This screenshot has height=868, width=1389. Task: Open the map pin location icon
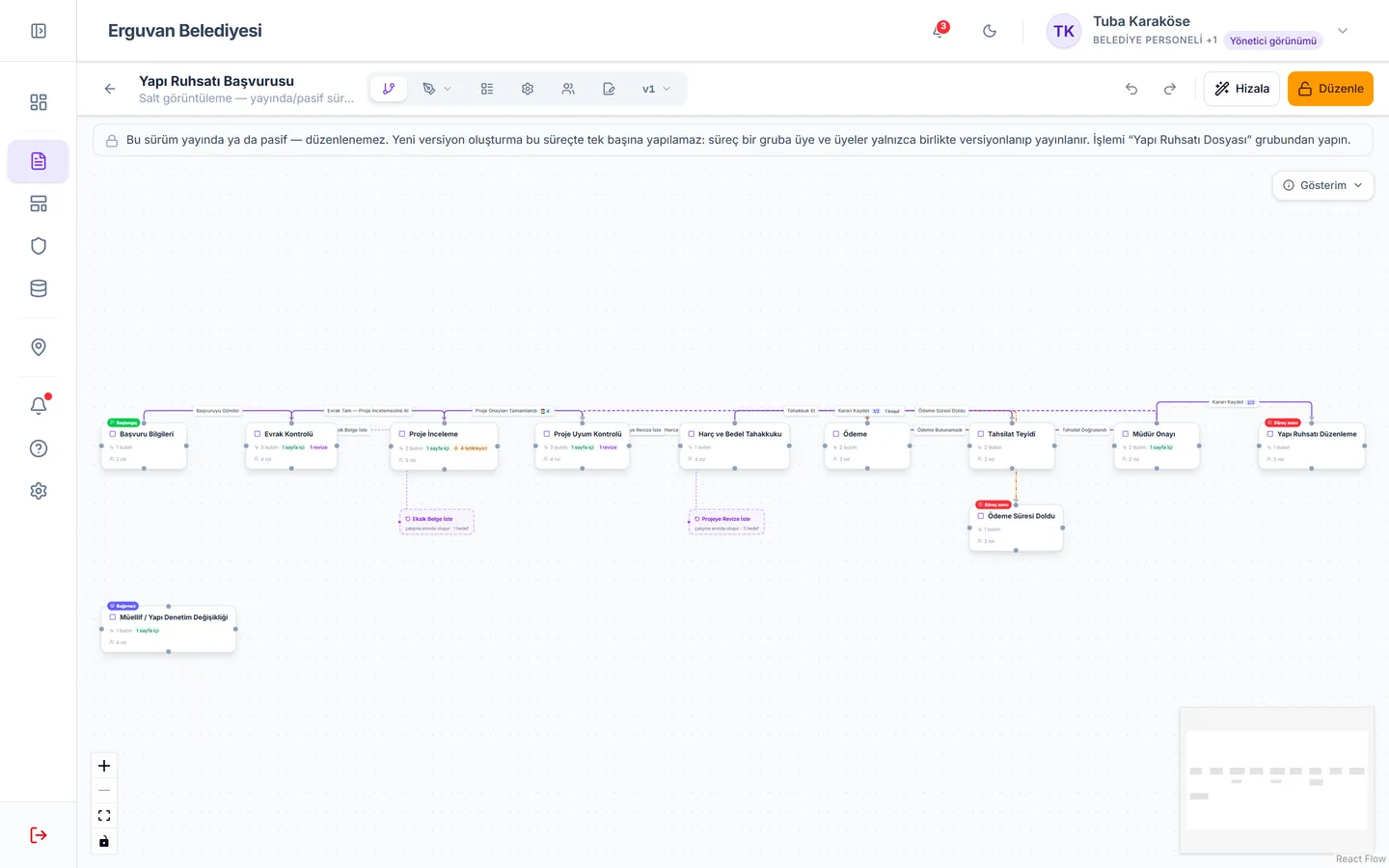coord(39,347)
